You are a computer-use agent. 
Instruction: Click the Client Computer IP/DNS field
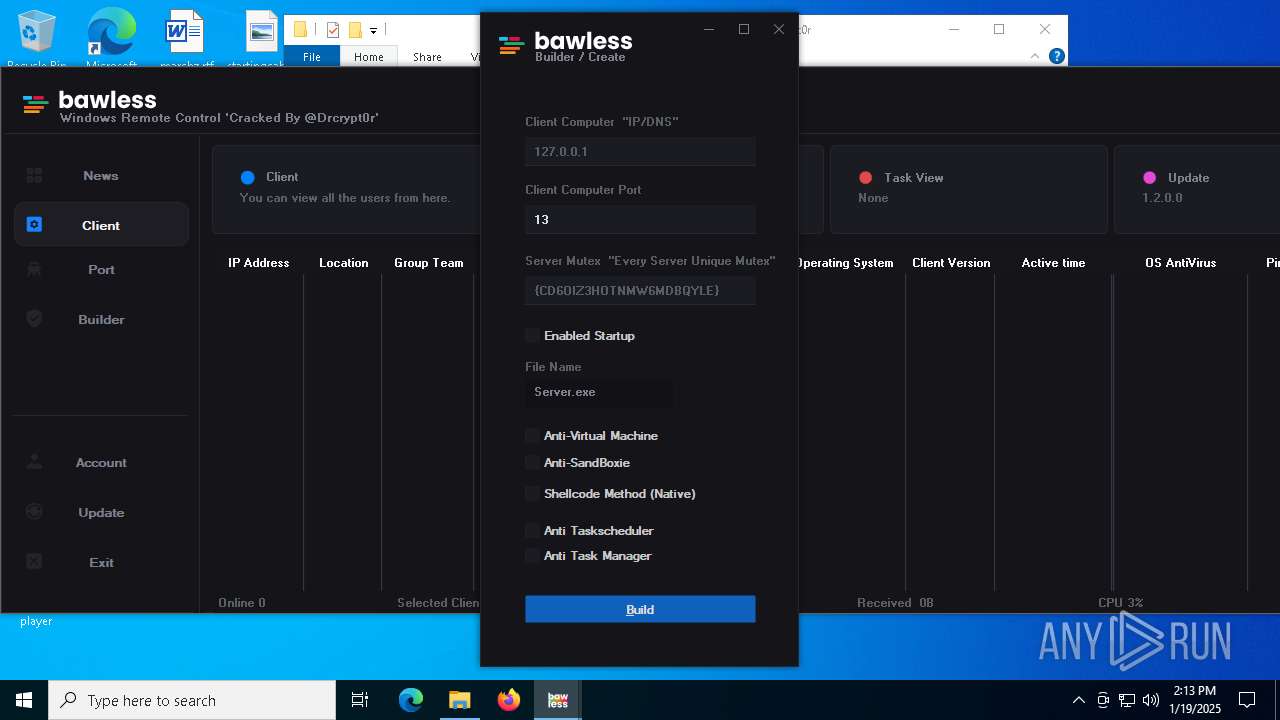click(x=640, y=152)
